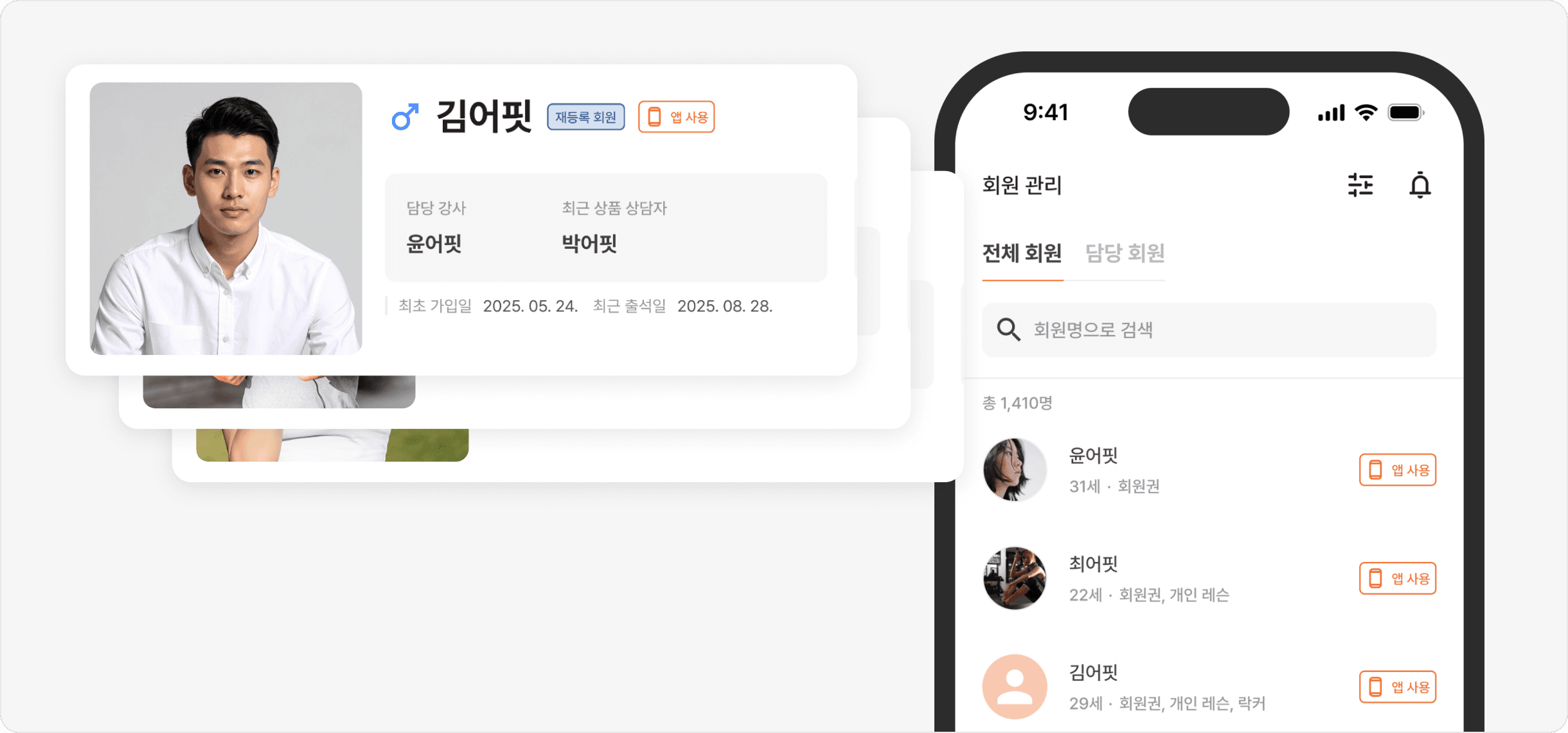Click the 재등록 회원 badge

[585, 116]
